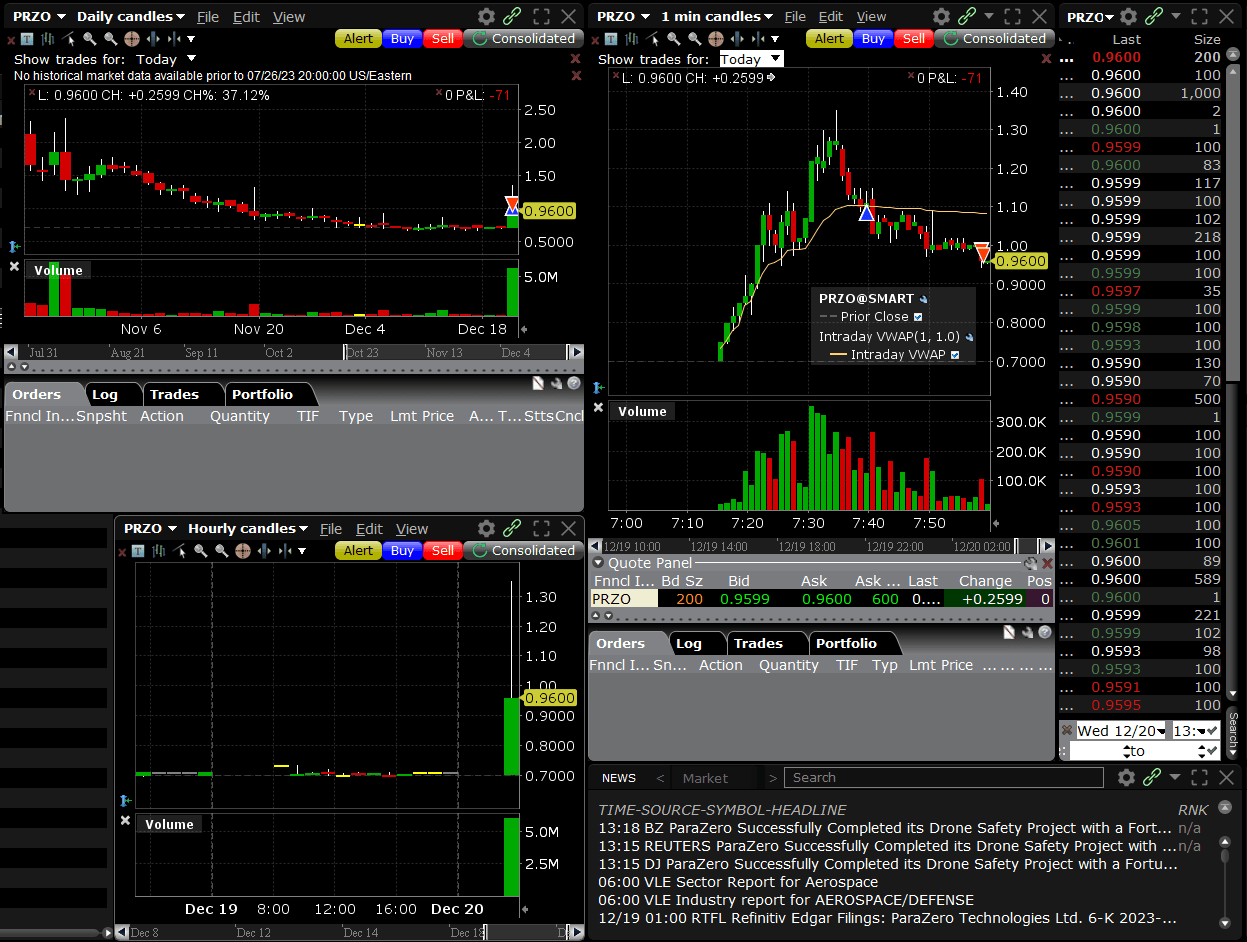The image size is (1247, 942).
Task: Click the green link icon on the 1 min candles chart
Action: (x=967, y=17)
